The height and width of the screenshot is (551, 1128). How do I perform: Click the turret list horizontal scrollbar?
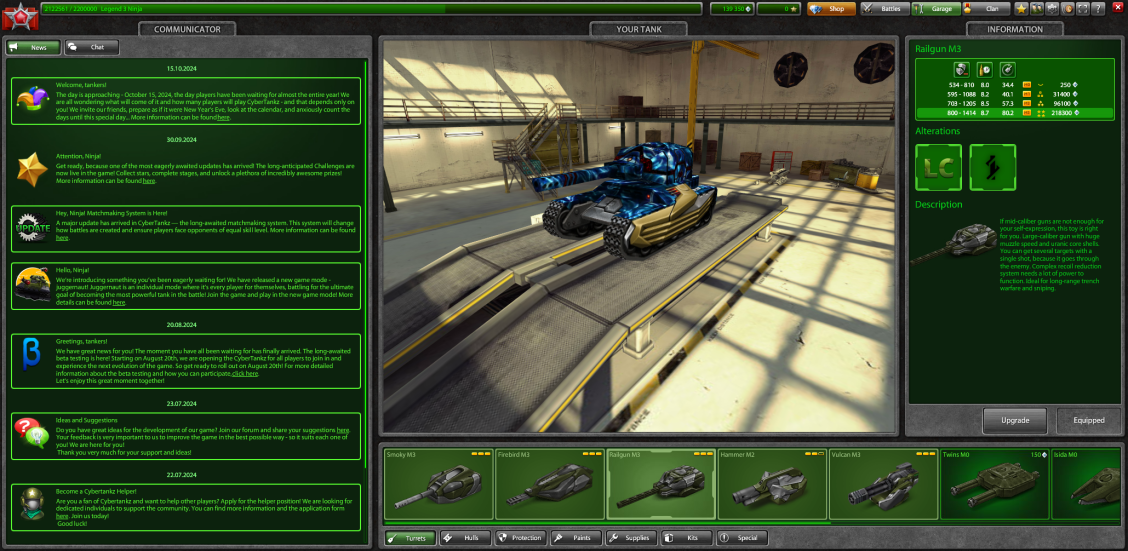pyautogui.click(x=607, y=522)
